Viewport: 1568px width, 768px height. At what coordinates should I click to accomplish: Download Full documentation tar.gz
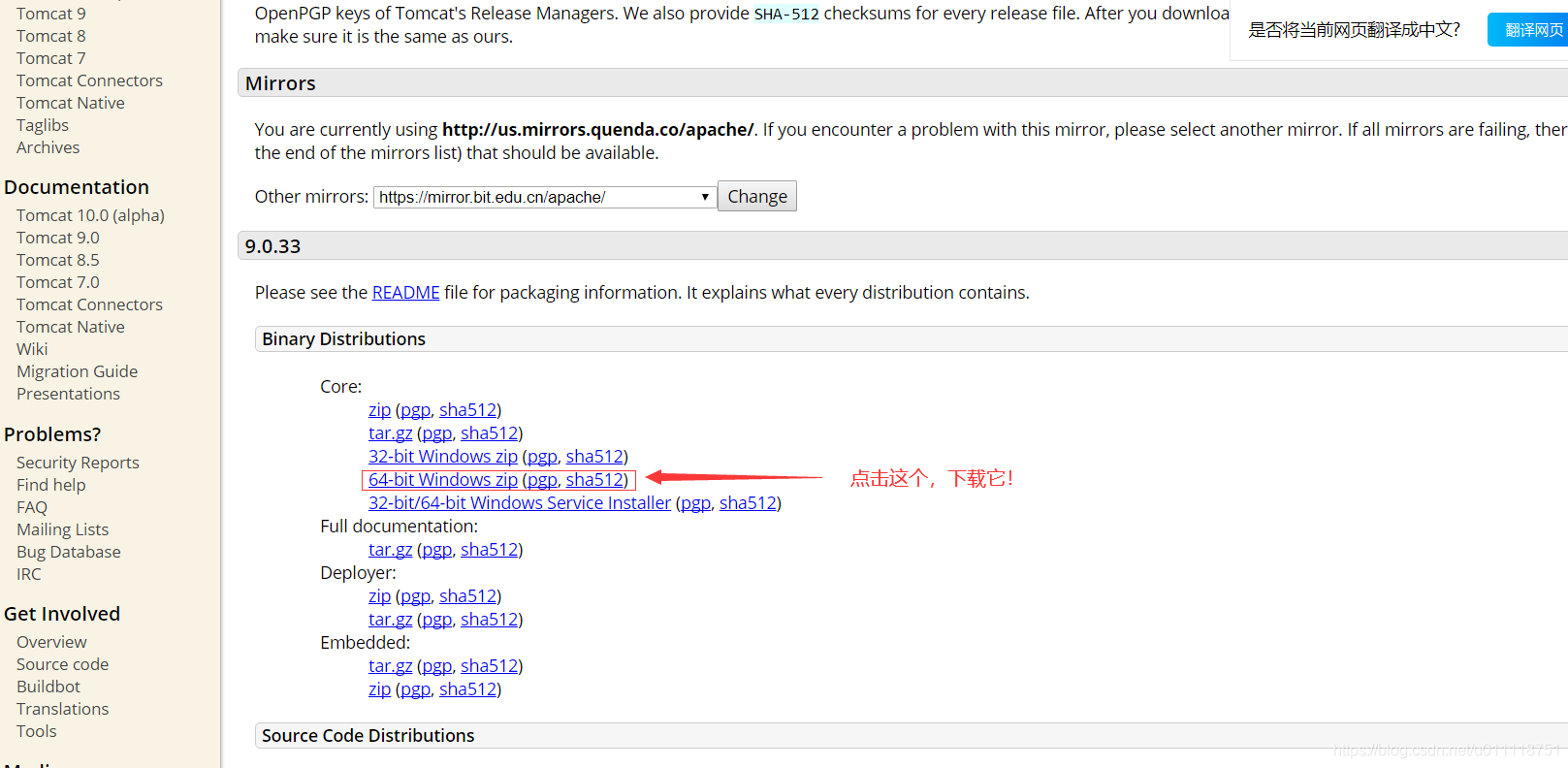[x=390, y=550]
